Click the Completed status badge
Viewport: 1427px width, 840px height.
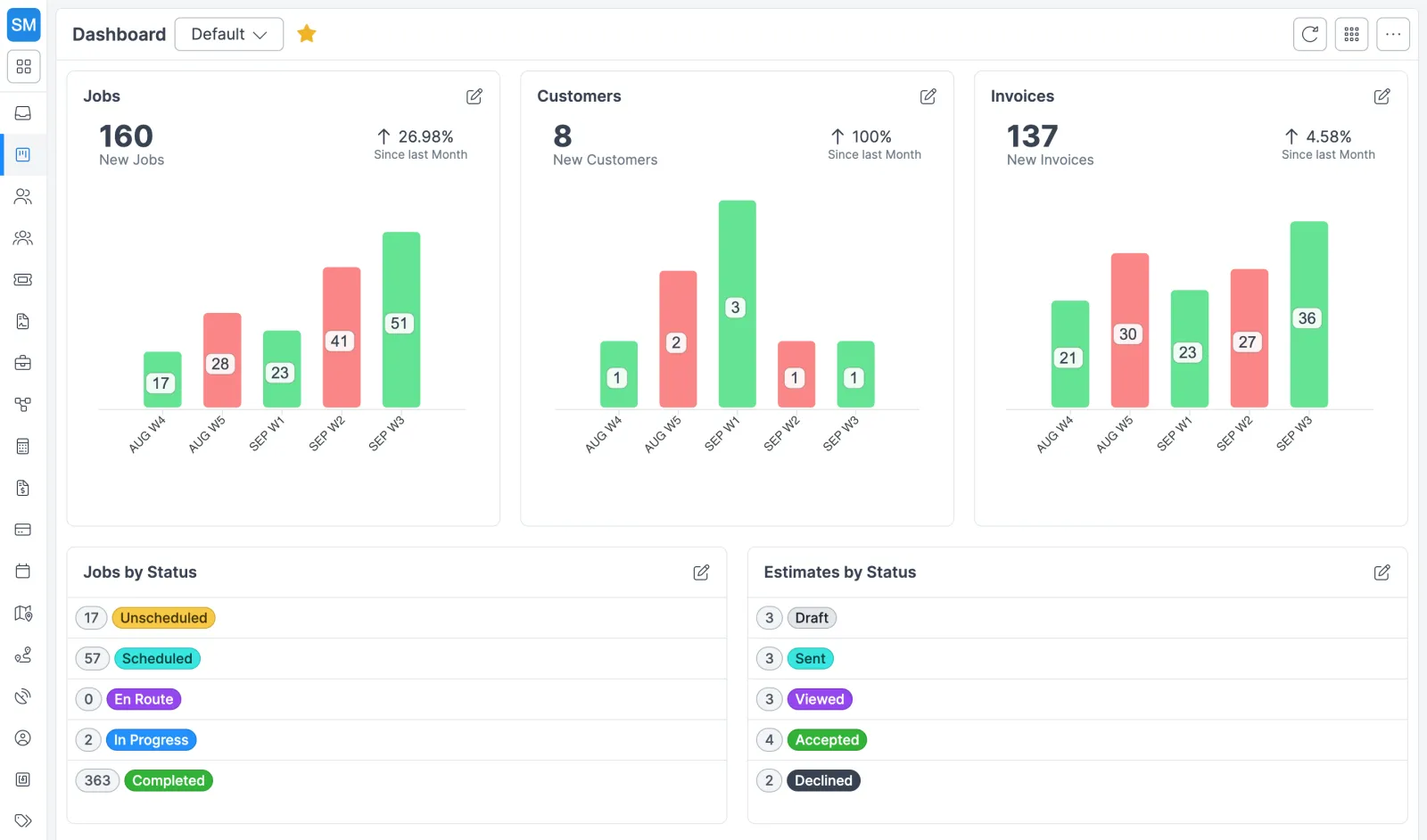tap(169, 781)
